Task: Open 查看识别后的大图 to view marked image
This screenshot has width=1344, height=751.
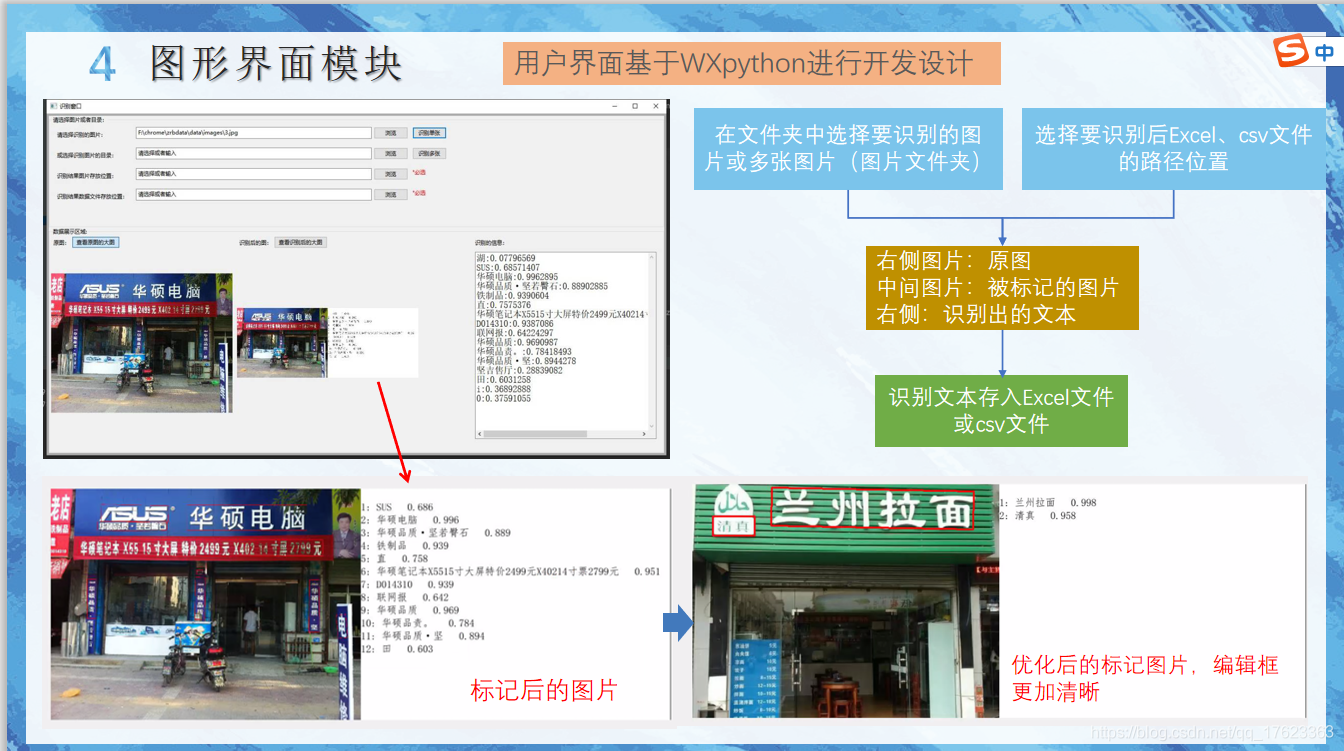Action: [x=301, y=243]
